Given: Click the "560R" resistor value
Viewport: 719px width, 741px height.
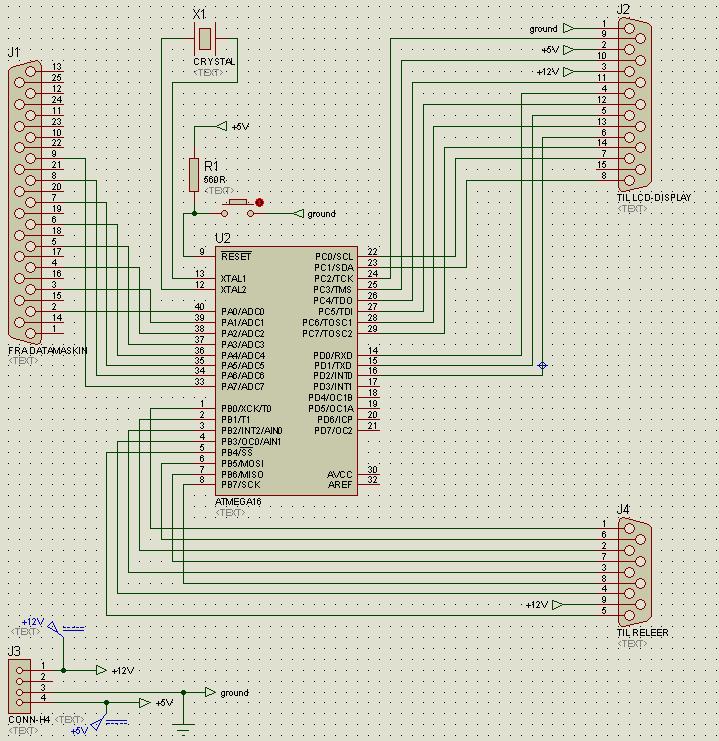Looking at the screenshot, I should 215,180.
